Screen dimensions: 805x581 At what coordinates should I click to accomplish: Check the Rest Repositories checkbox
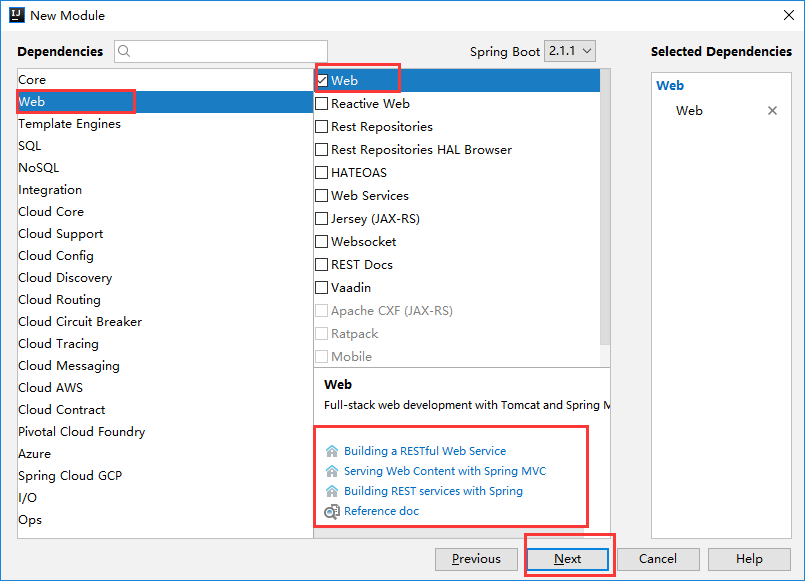(322, 126)
